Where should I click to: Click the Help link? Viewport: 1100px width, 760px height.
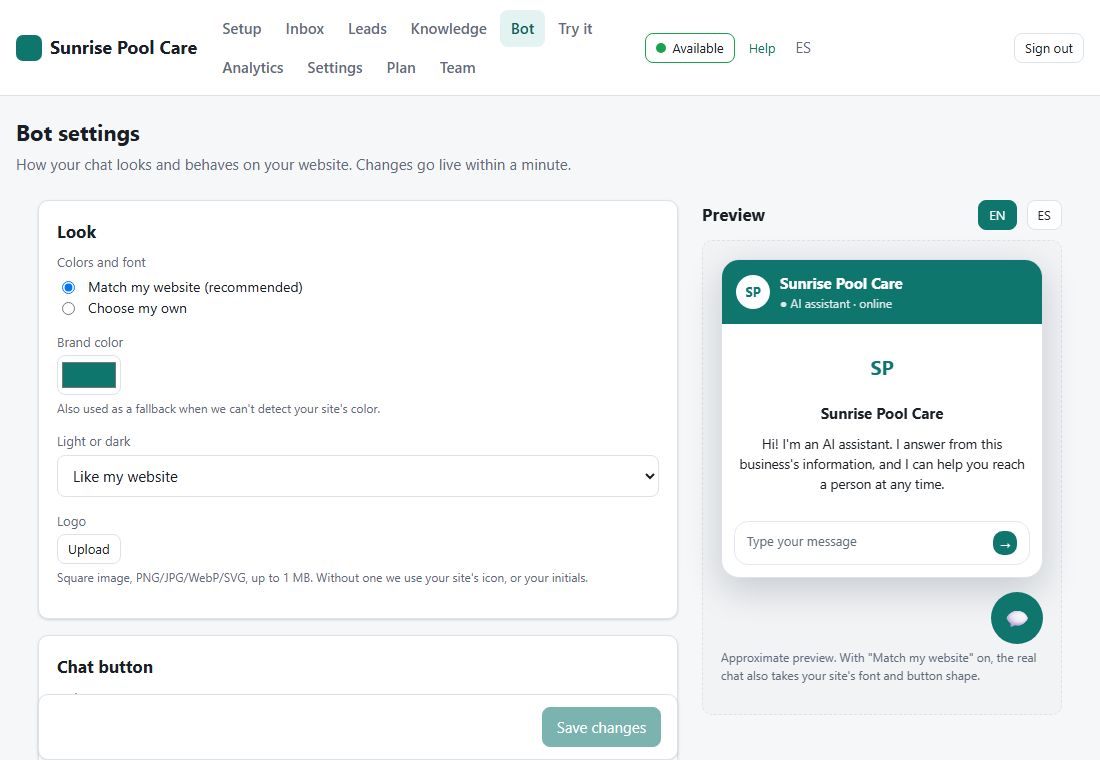(761, 48)
